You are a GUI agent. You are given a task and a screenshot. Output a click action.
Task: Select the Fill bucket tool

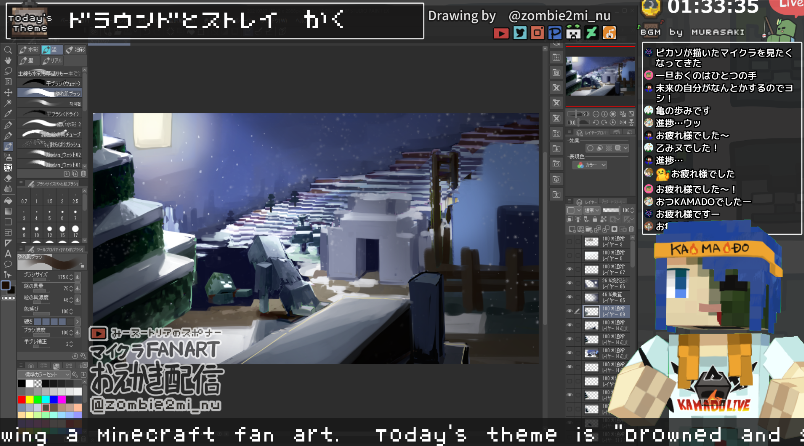8,200
